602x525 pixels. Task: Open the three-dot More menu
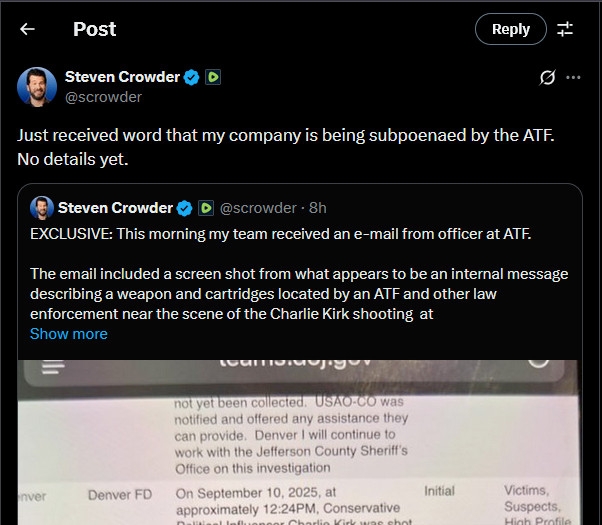[x=573, y=77]
